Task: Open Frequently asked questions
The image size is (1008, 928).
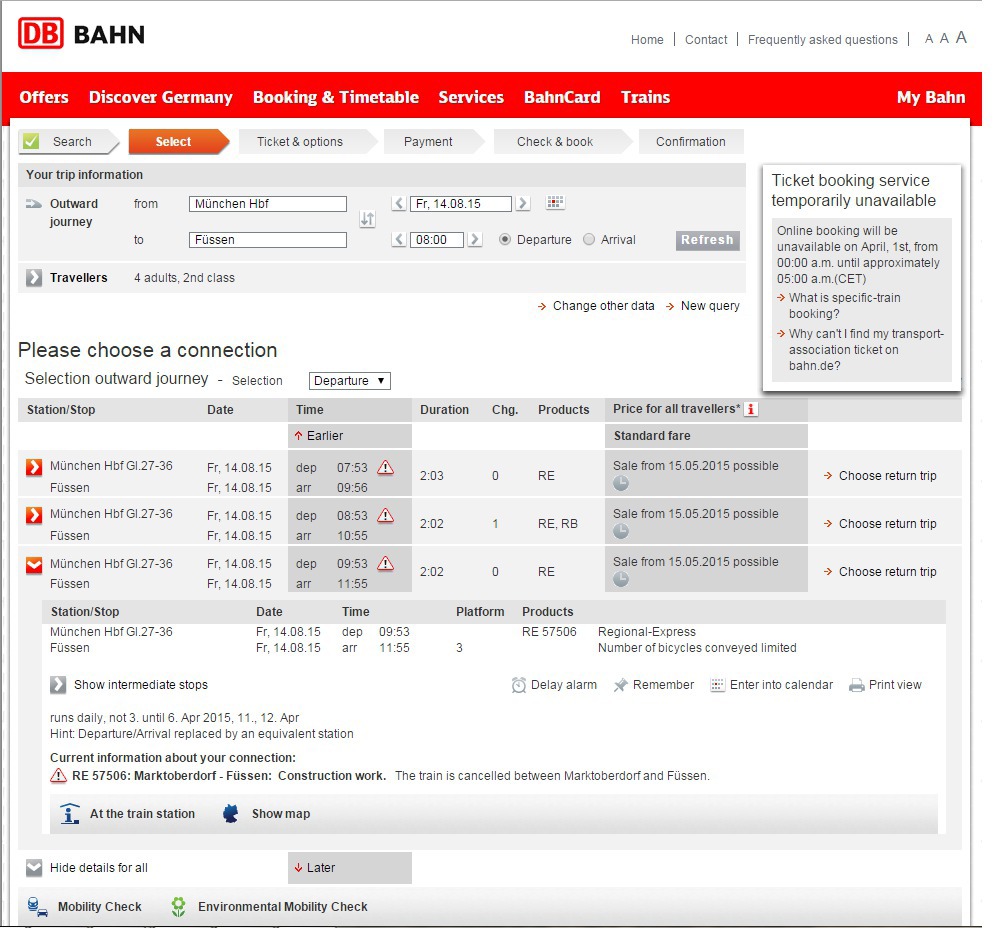Action: tap(823, 40)
